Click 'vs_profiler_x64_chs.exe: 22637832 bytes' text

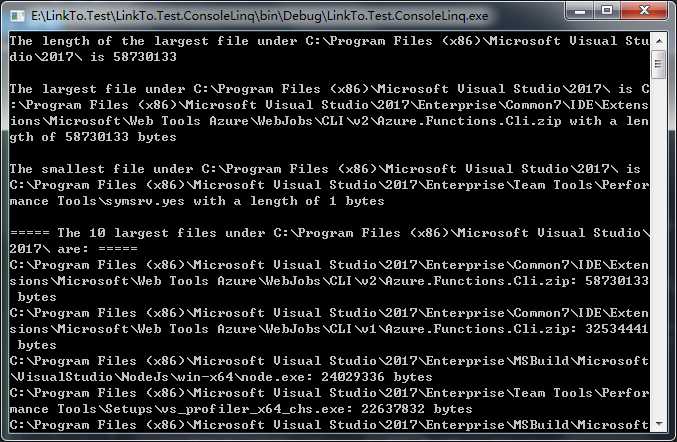(314, 409)
